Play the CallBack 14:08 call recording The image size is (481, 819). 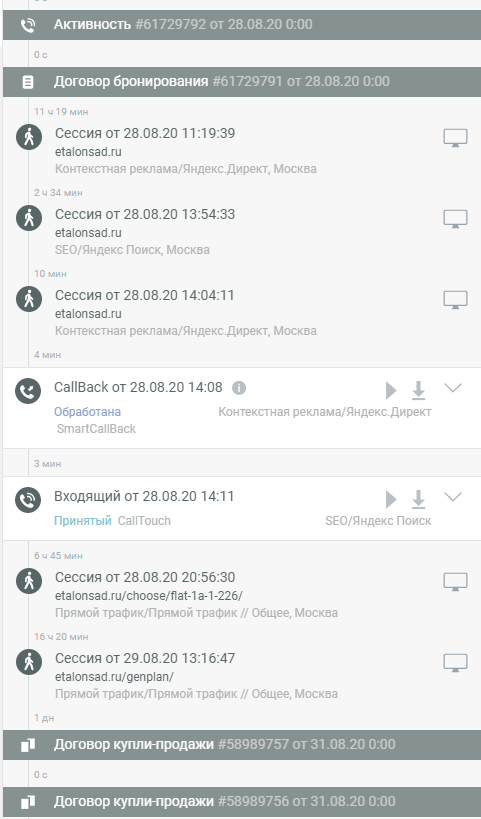[391, 390]
